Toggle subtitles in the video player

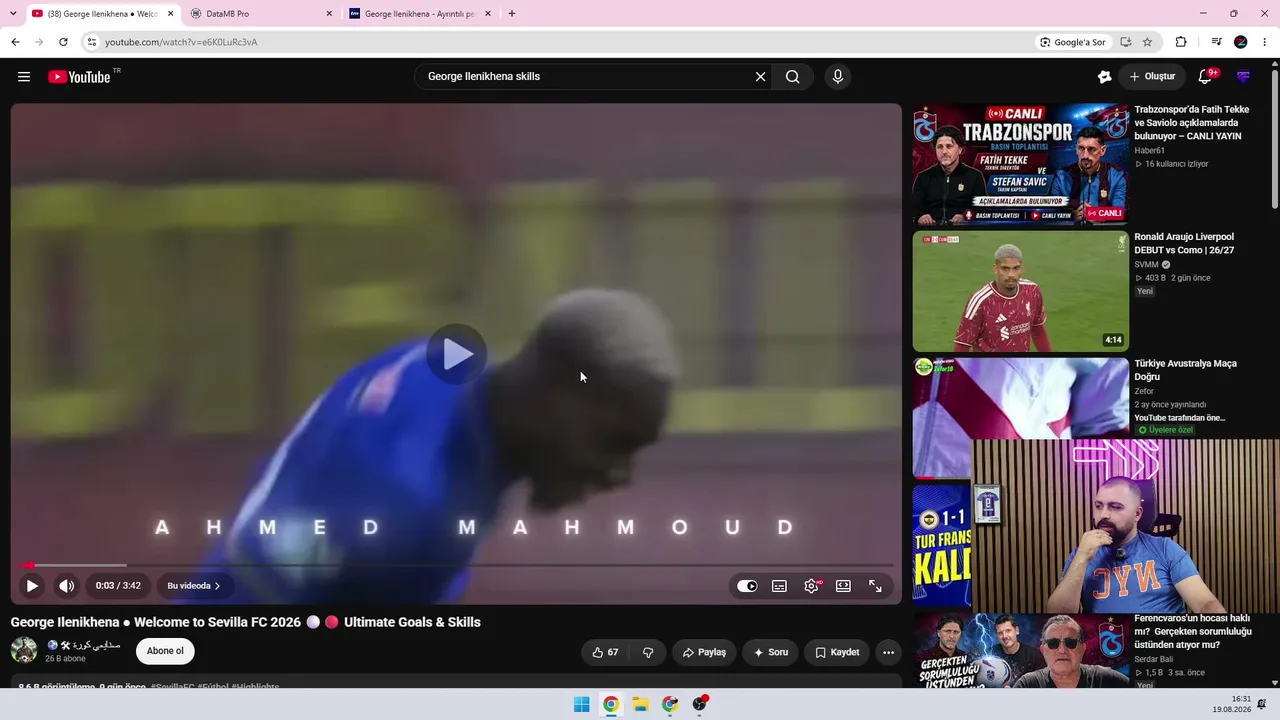(x=779, y=586)
